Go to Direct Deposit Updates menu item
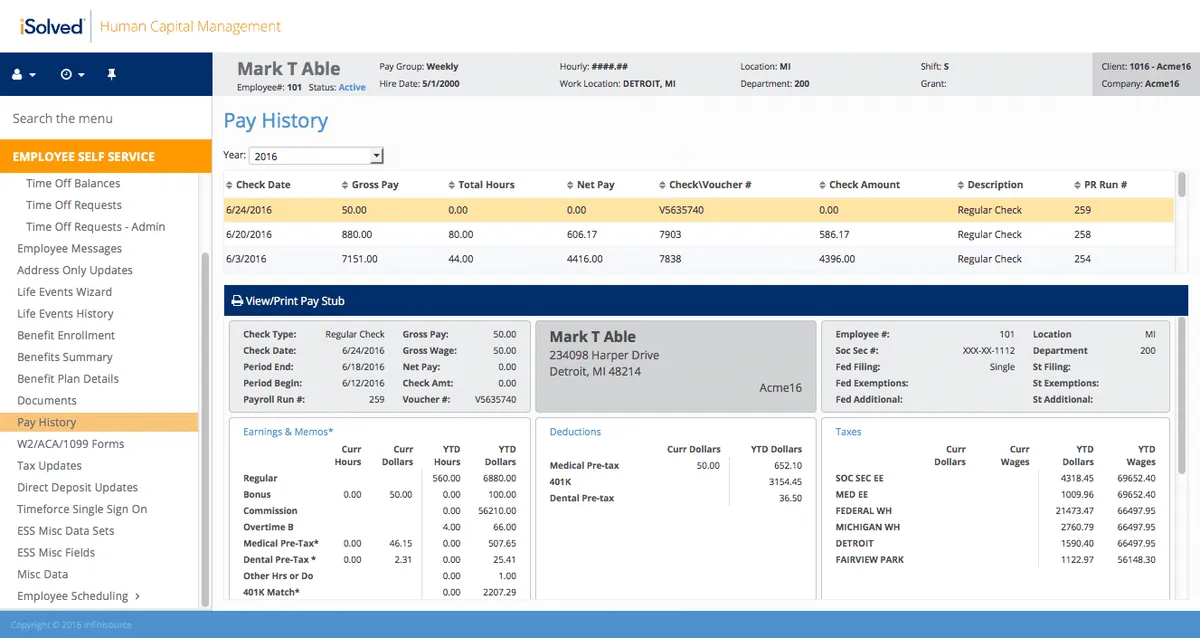This screenshot has height=638, width=1200. click(x=77, y=487)
